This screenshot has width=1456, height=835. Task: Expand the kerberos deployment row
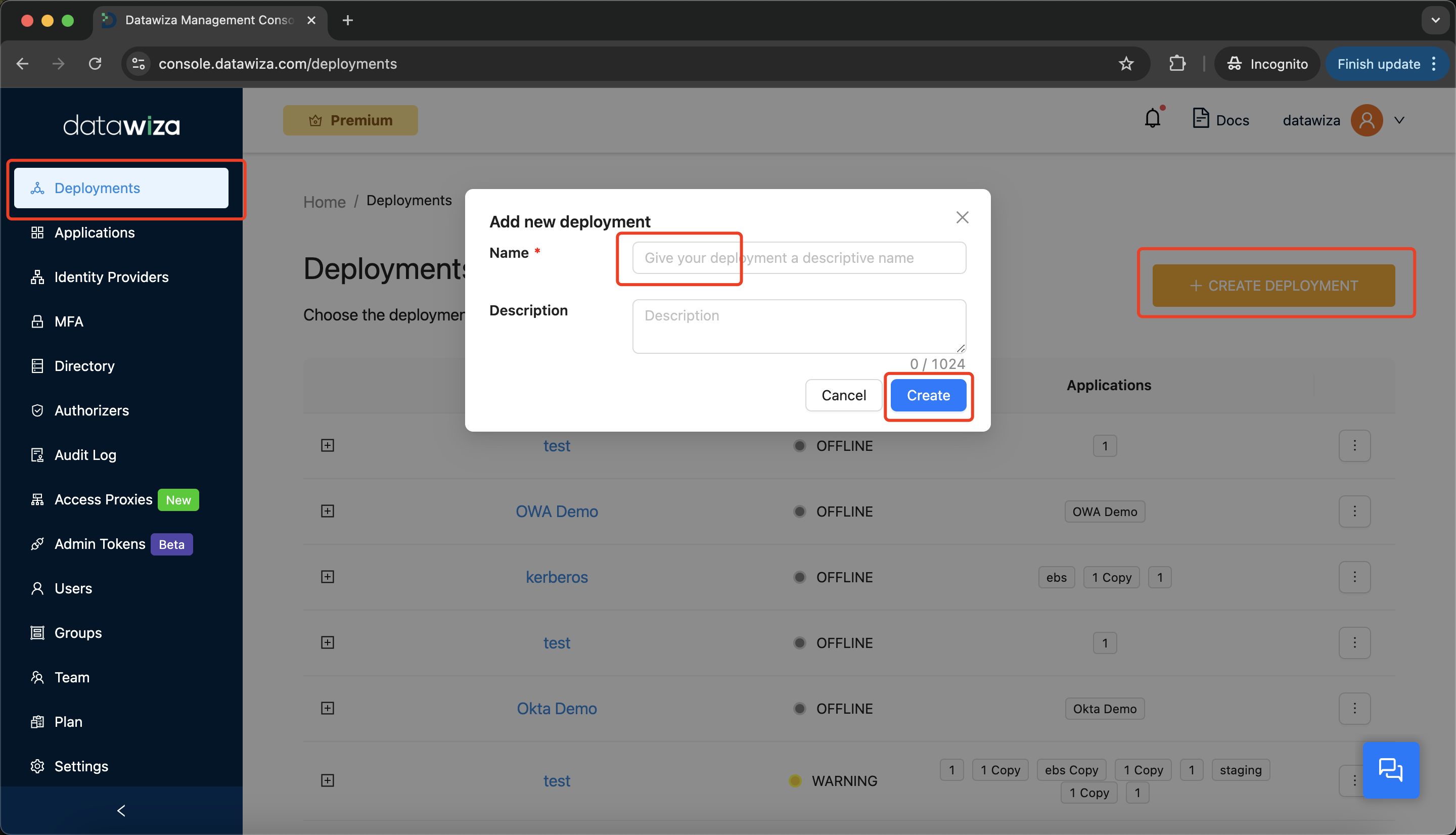pyautogui.click(x=328, y=577)
